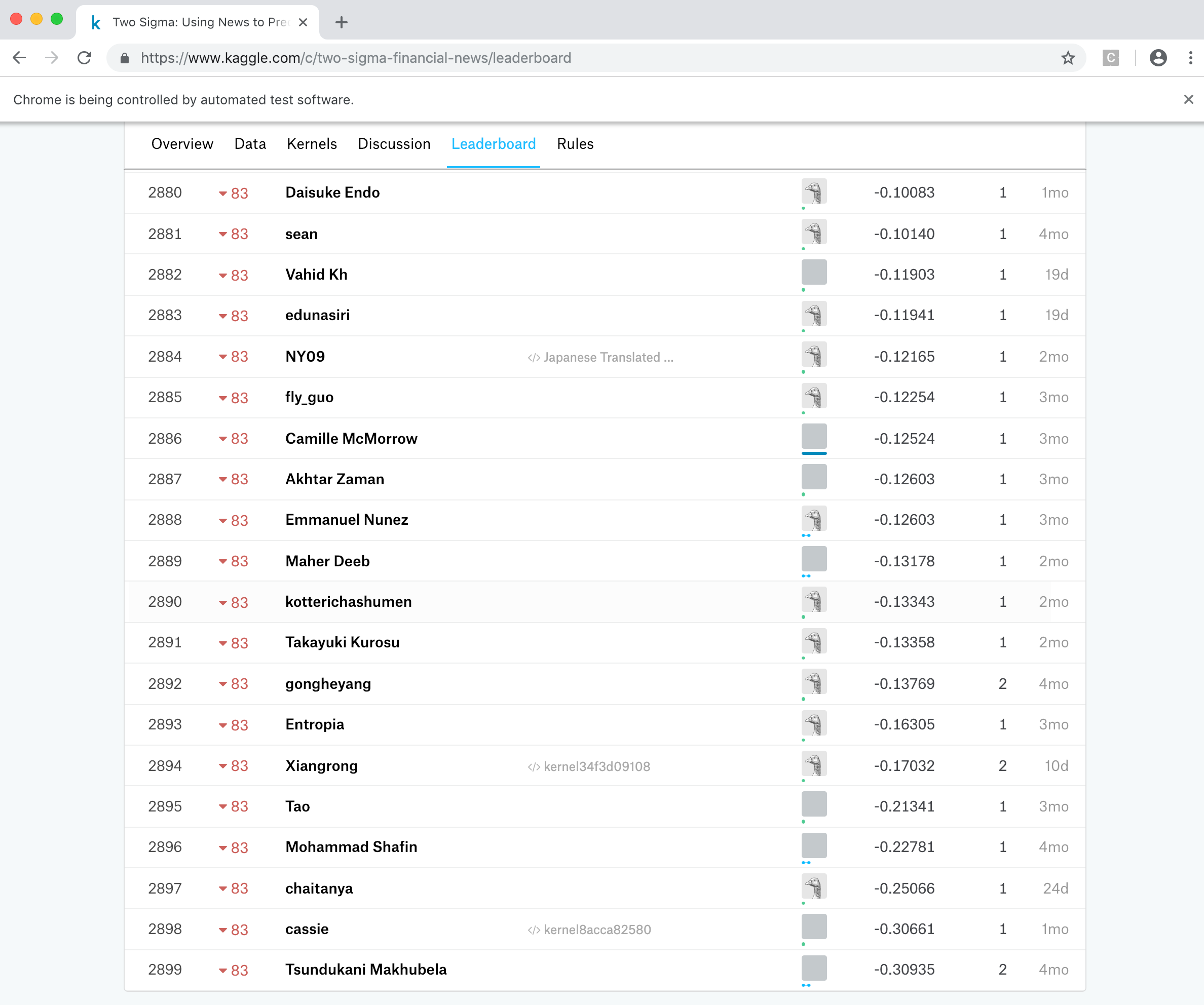Open the Chrome user profile icon

tap(1158, 58)
